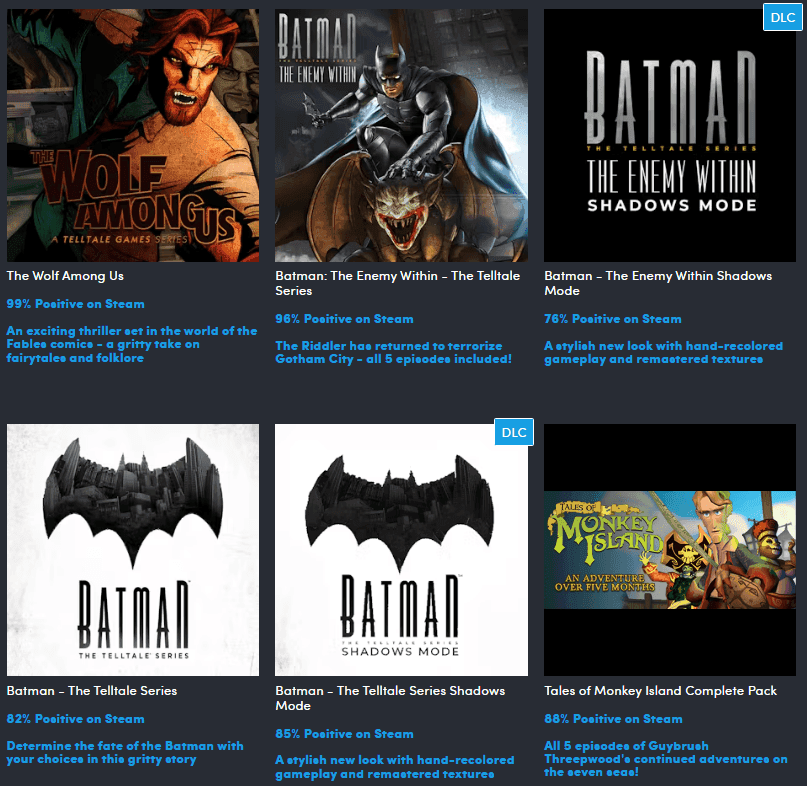Open Batman: The Enemy Within cover image
Viewport: 807px width, 786px height.
click(401, 135)
